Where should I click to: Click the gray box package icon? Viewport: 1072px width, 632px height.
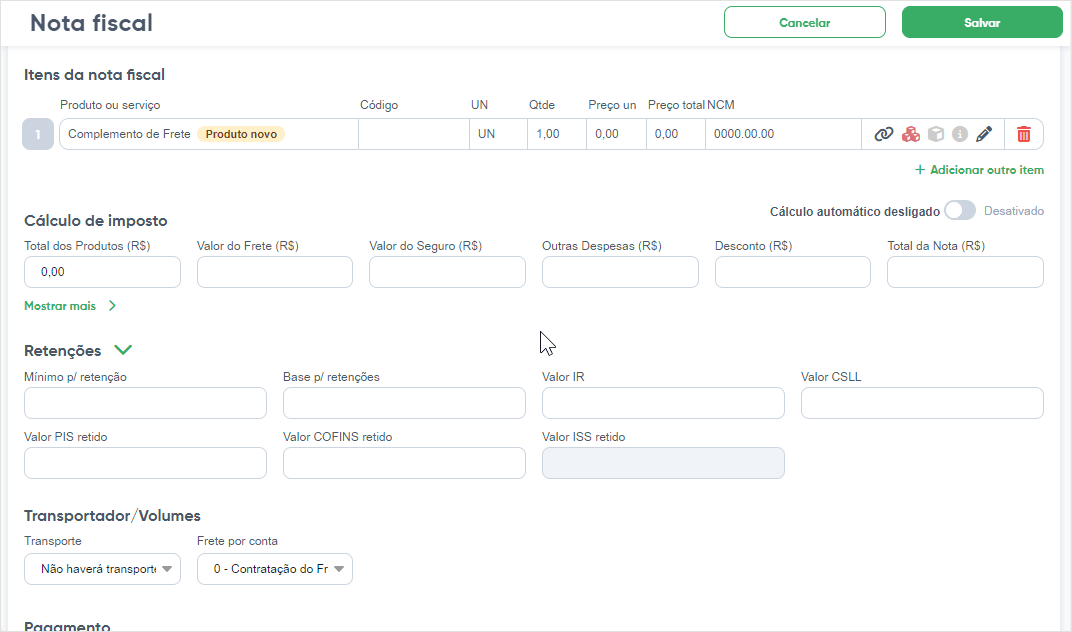[x=936, y=134]
